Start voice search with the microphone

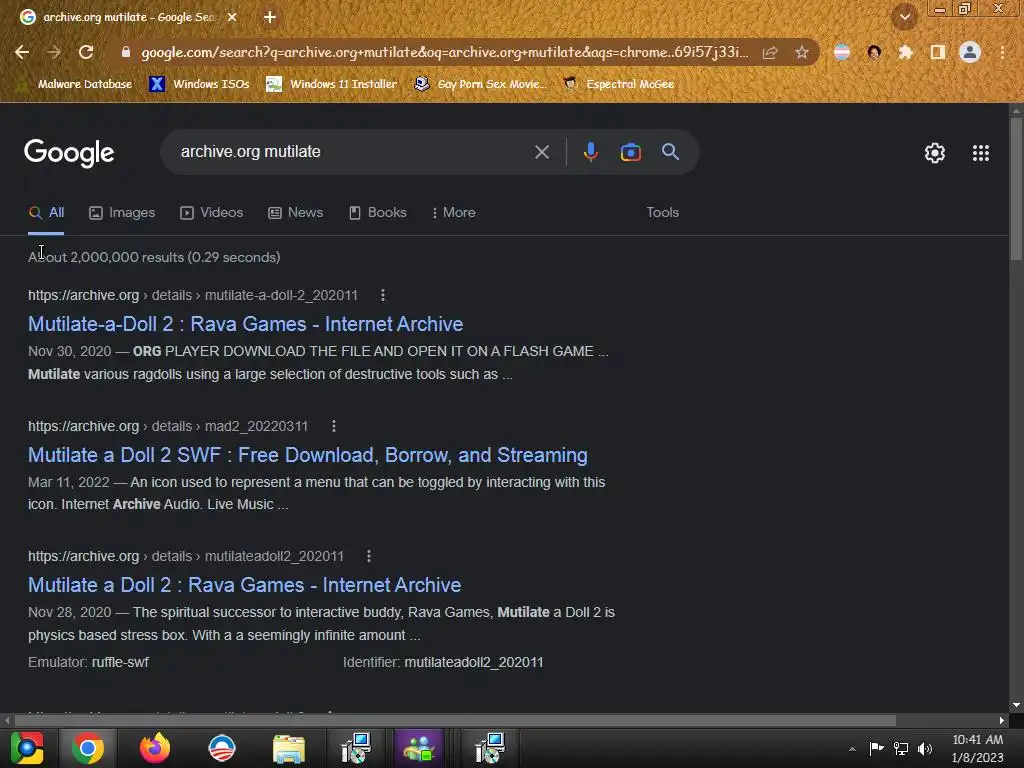coord(590,152)
